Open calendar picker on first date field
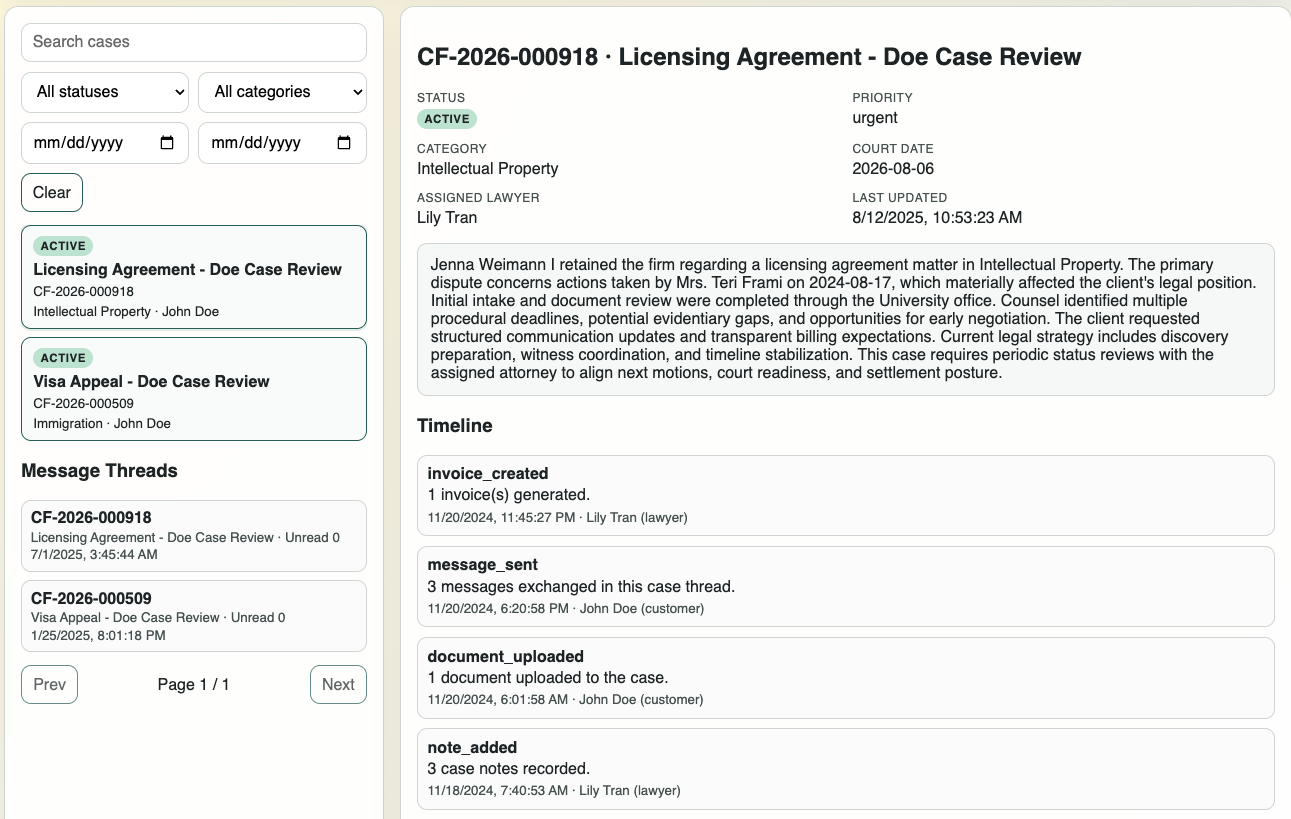Image resolution: width=1291 pixels, height=819 pixels. click(167, 143)
